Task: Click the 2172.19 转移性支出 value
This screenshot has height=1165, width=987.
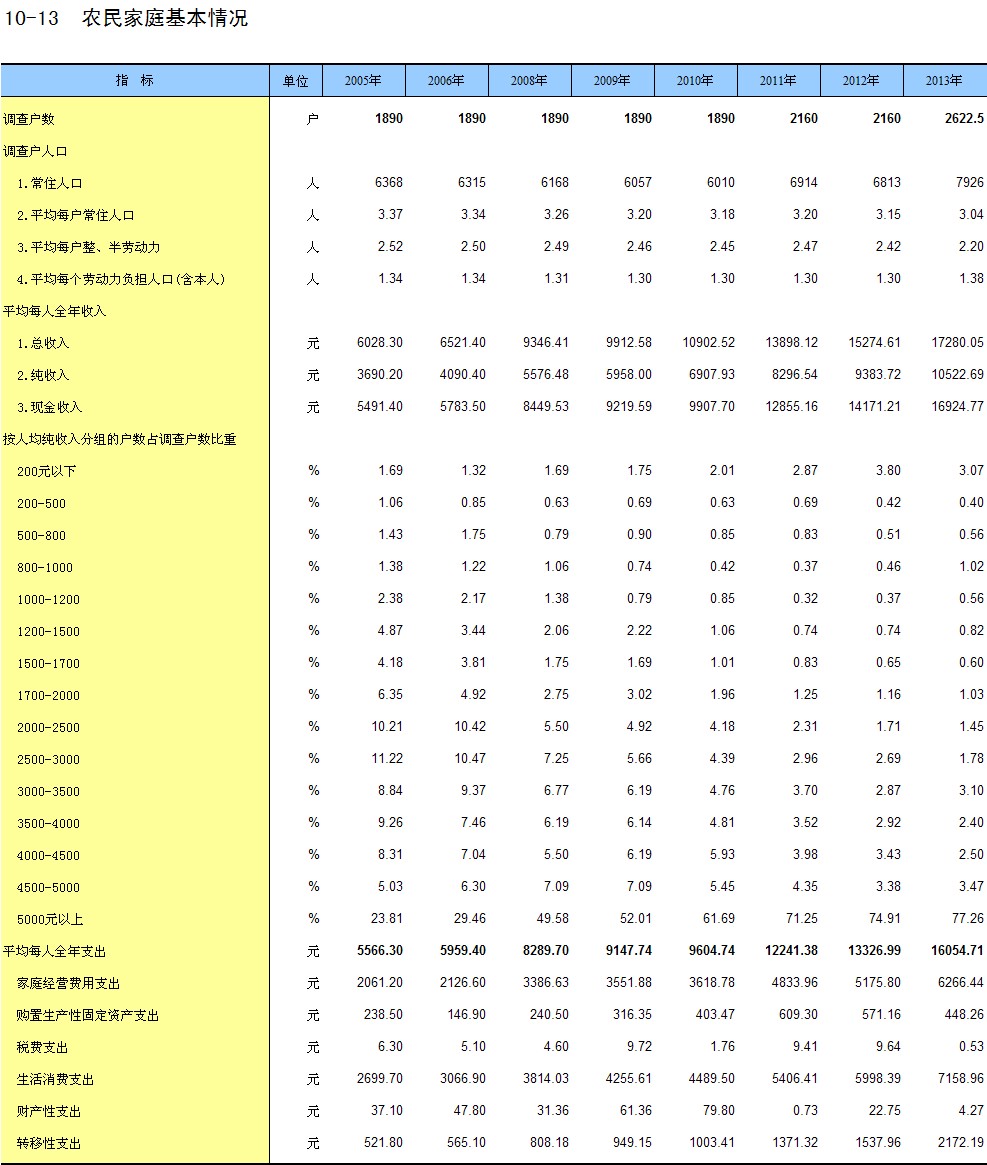Action: click(x=961, y=1141)
